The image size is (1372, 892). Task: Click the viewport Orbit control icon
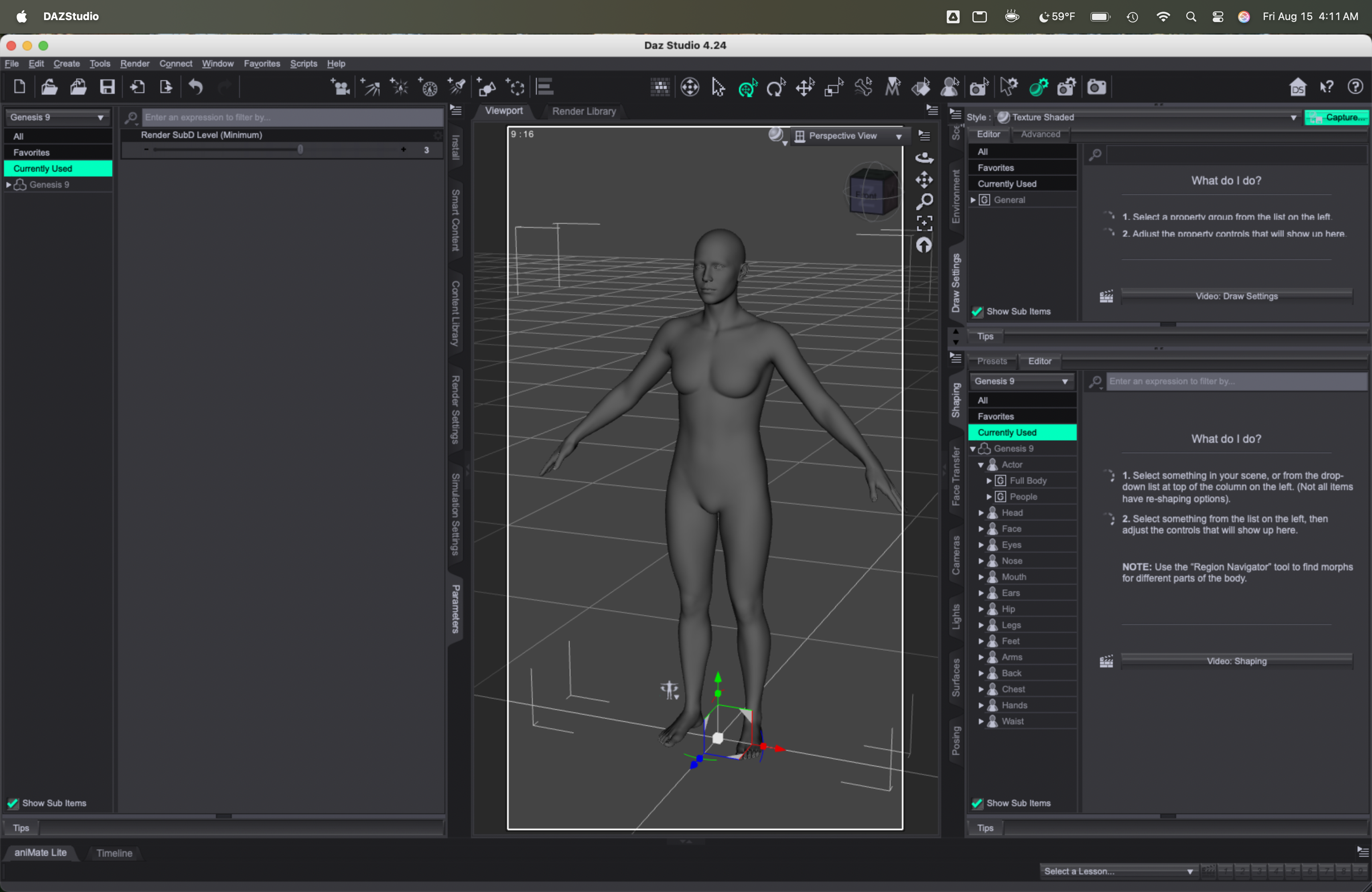pos(924,157)
